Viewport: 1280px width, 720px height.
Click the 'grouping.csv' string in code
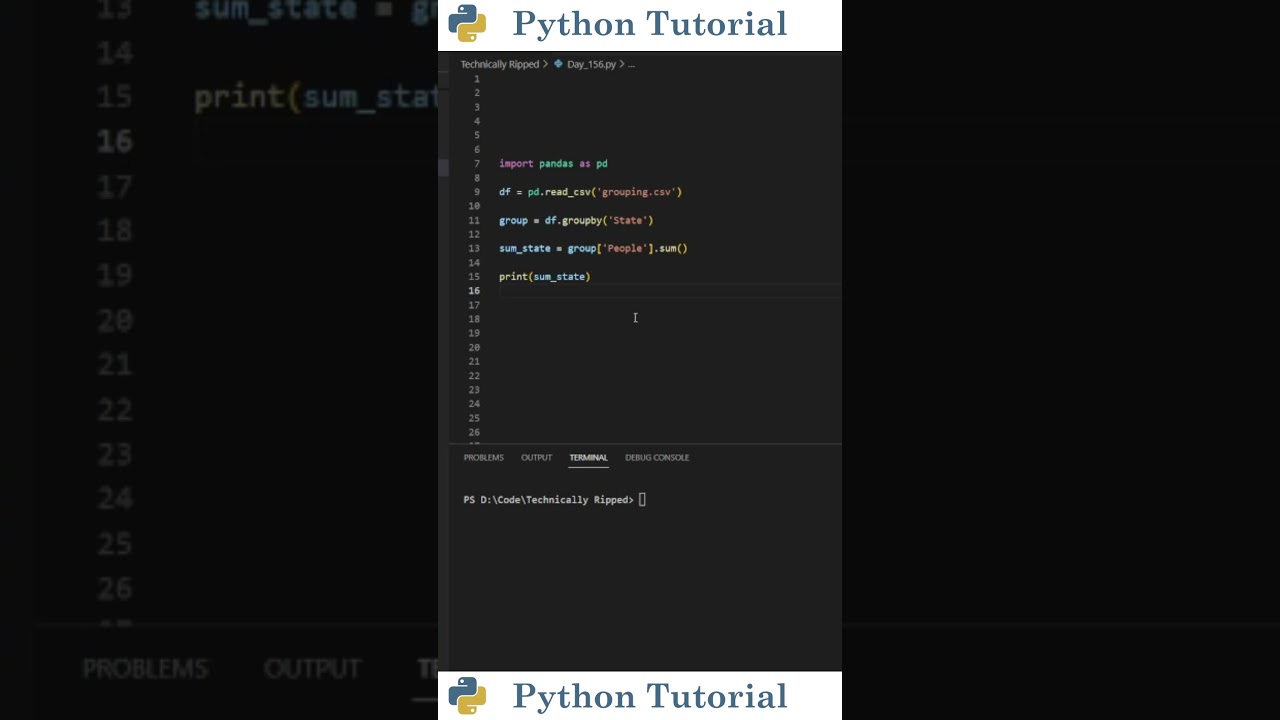(636, 192)
